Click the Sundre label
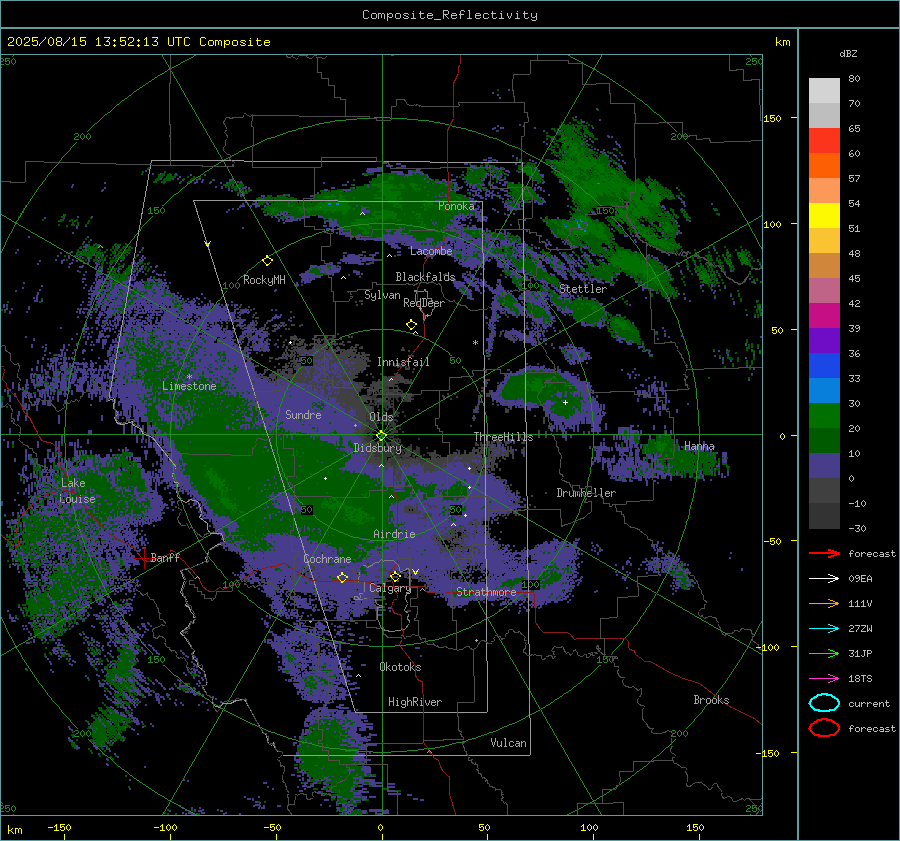The image size is (900, 841). coord(303,415)
